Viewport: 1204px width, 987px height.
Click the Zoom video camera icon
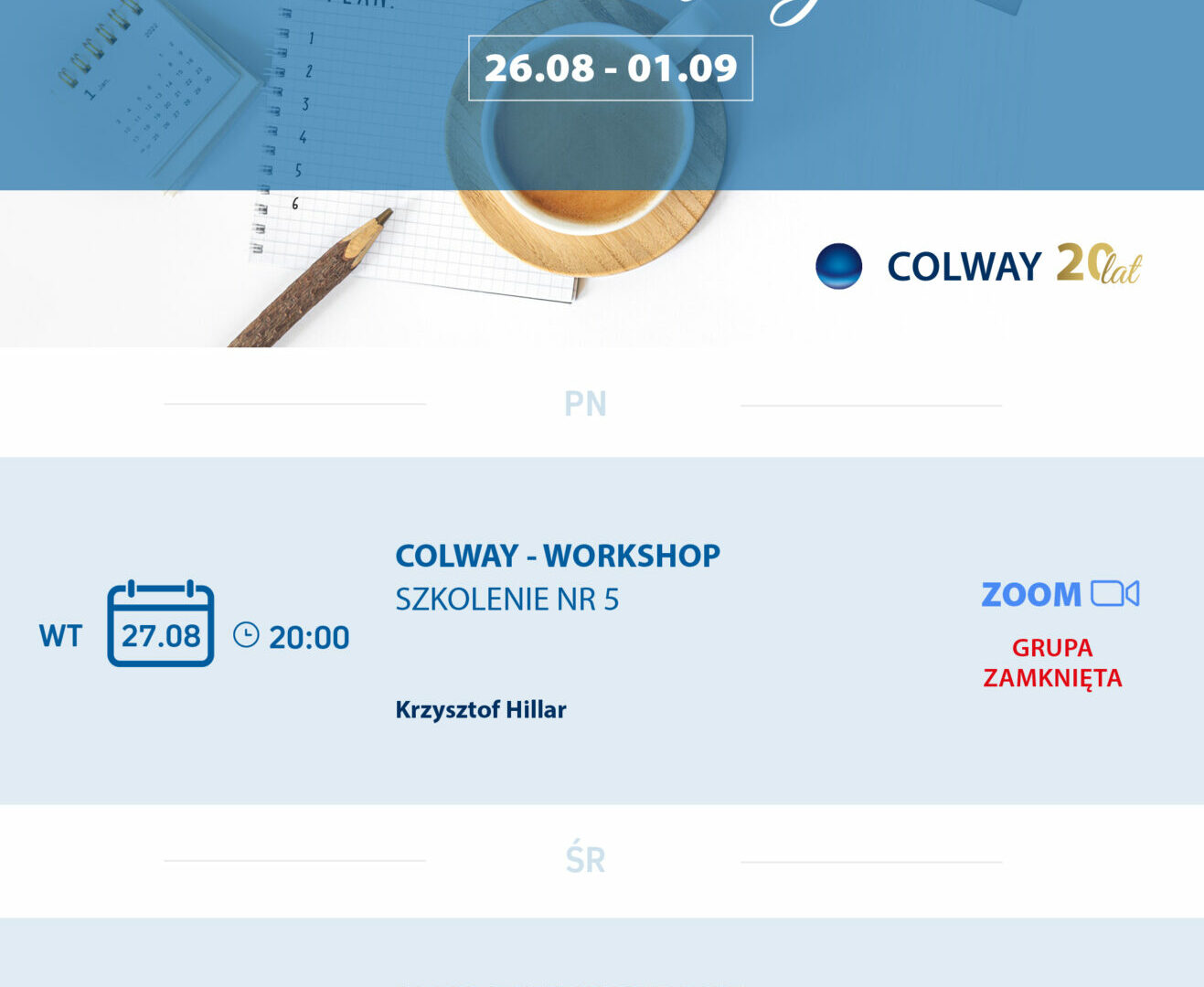(x=1115, y=594)
